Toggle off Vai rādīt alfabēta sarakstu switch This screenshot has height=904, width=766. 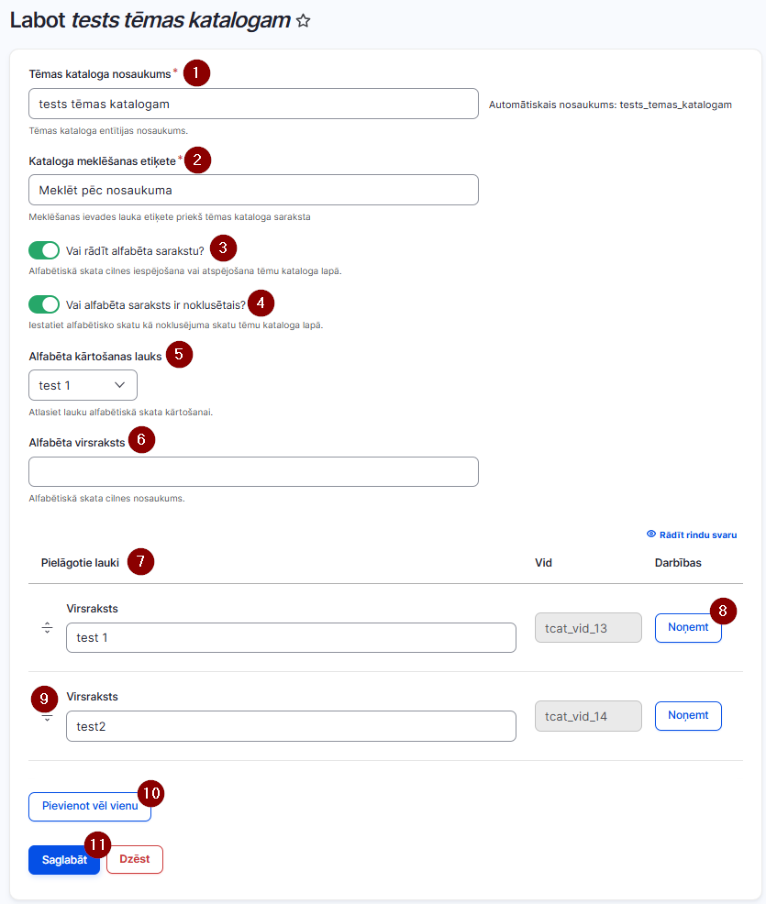click(x=44, y=251)
